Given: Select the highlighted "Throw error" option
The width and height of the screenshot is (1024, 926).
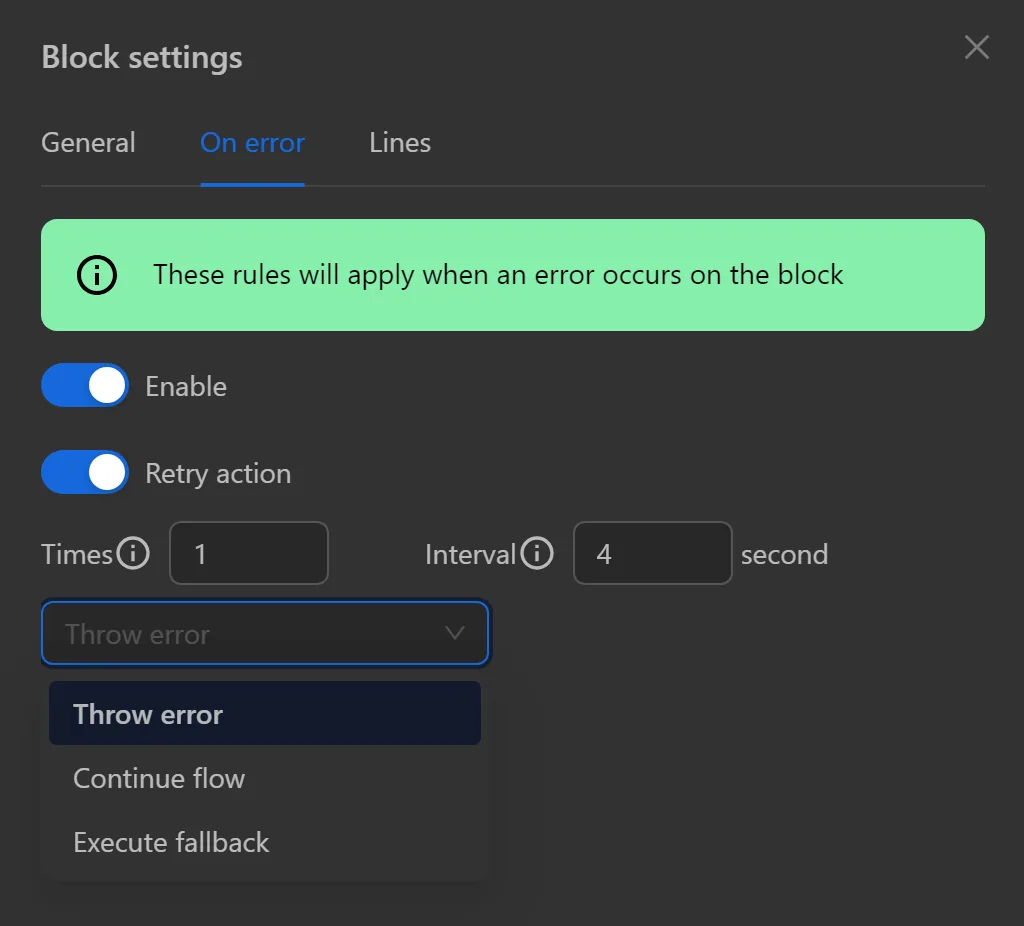Looking at the screenshot, I should pyautogui.click(x=147, y=714).
